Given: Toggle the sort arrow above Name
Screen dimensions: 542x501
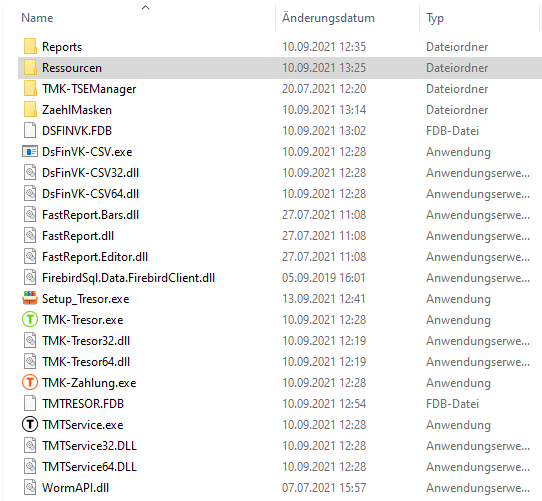Looking at the screenshot, I should coord(146,7).
